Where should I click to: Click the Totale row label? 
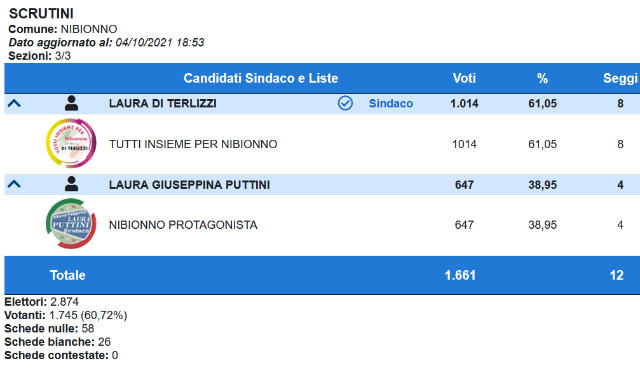coord(67,275)
